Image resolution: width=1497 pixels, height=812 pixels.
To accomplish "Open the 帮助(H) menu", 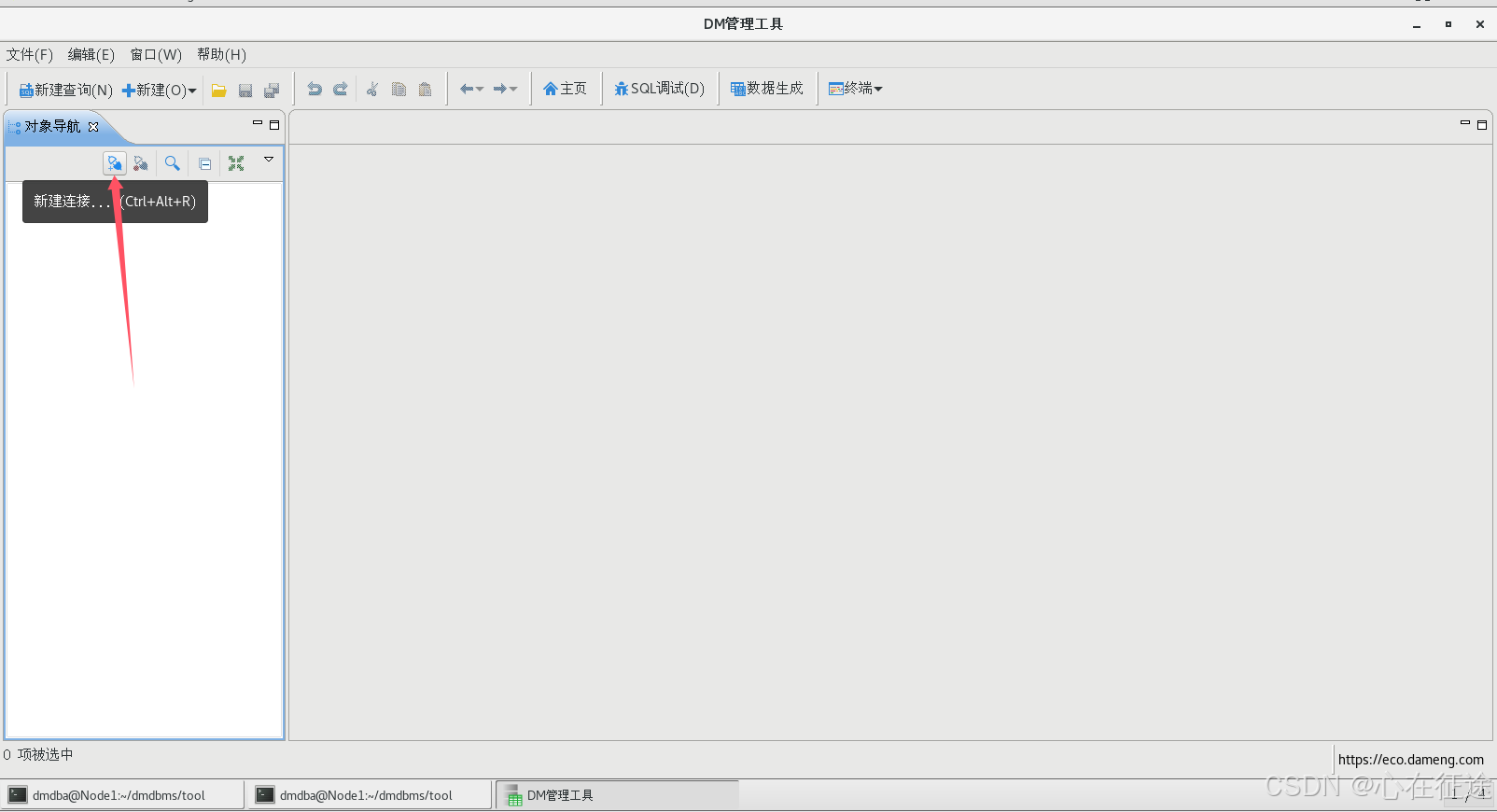I will (x=221, y=55).
